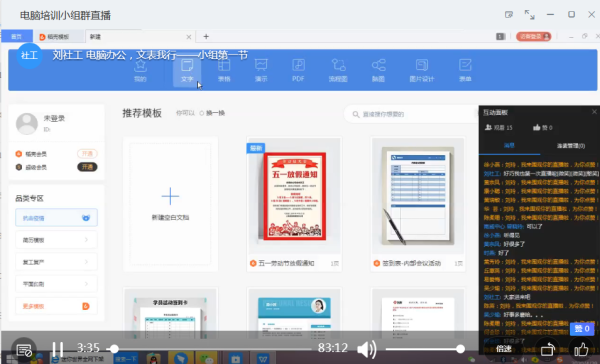The width and height of the screenshot is (600, 364).
Task: Click 换一换 refresh templates option
Action: pyautogui.click(x=212, y=113)
